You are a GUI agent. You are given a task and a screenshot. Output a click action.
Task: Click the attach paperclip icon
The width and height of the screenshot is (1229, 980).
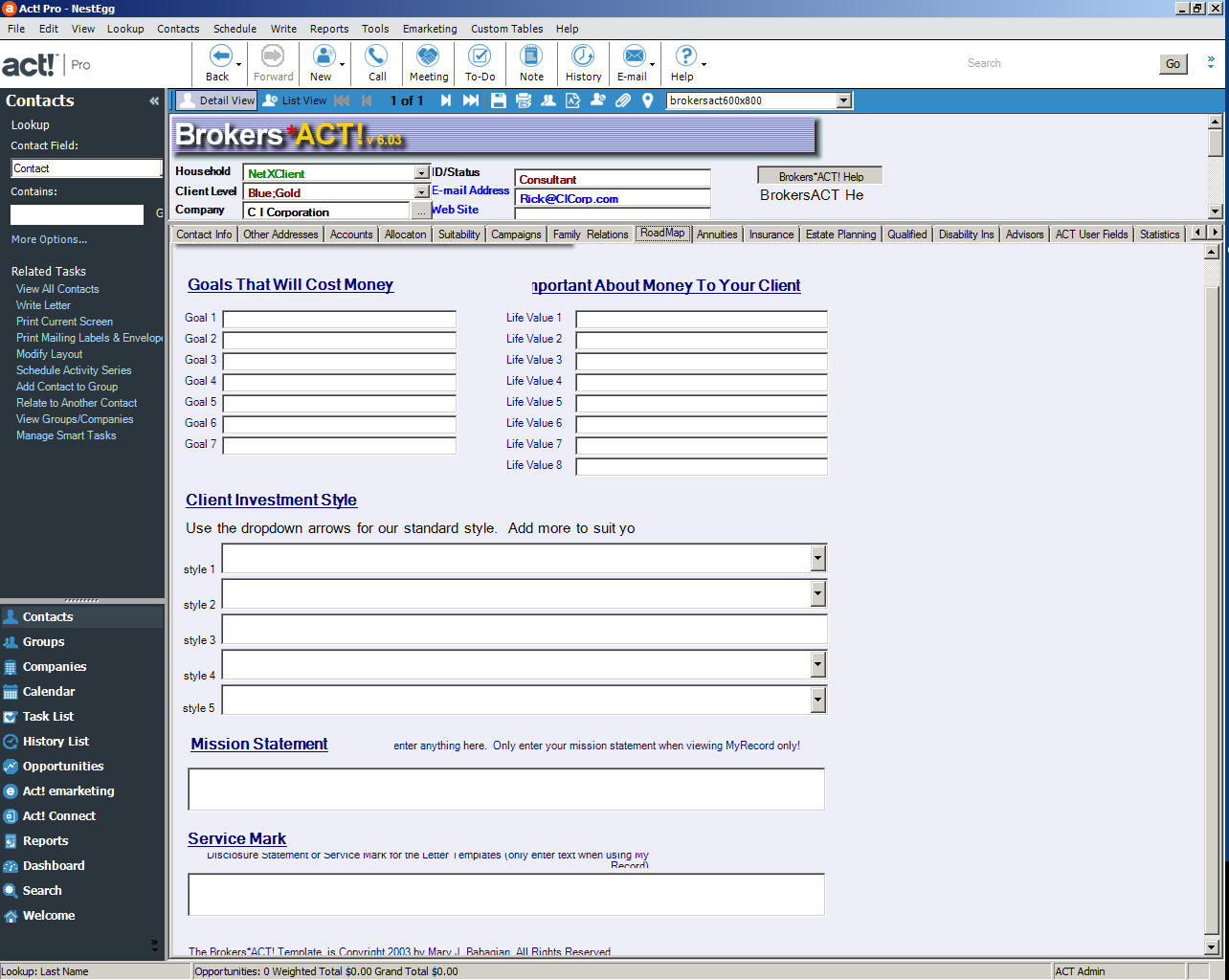click(x=623, y=100)
